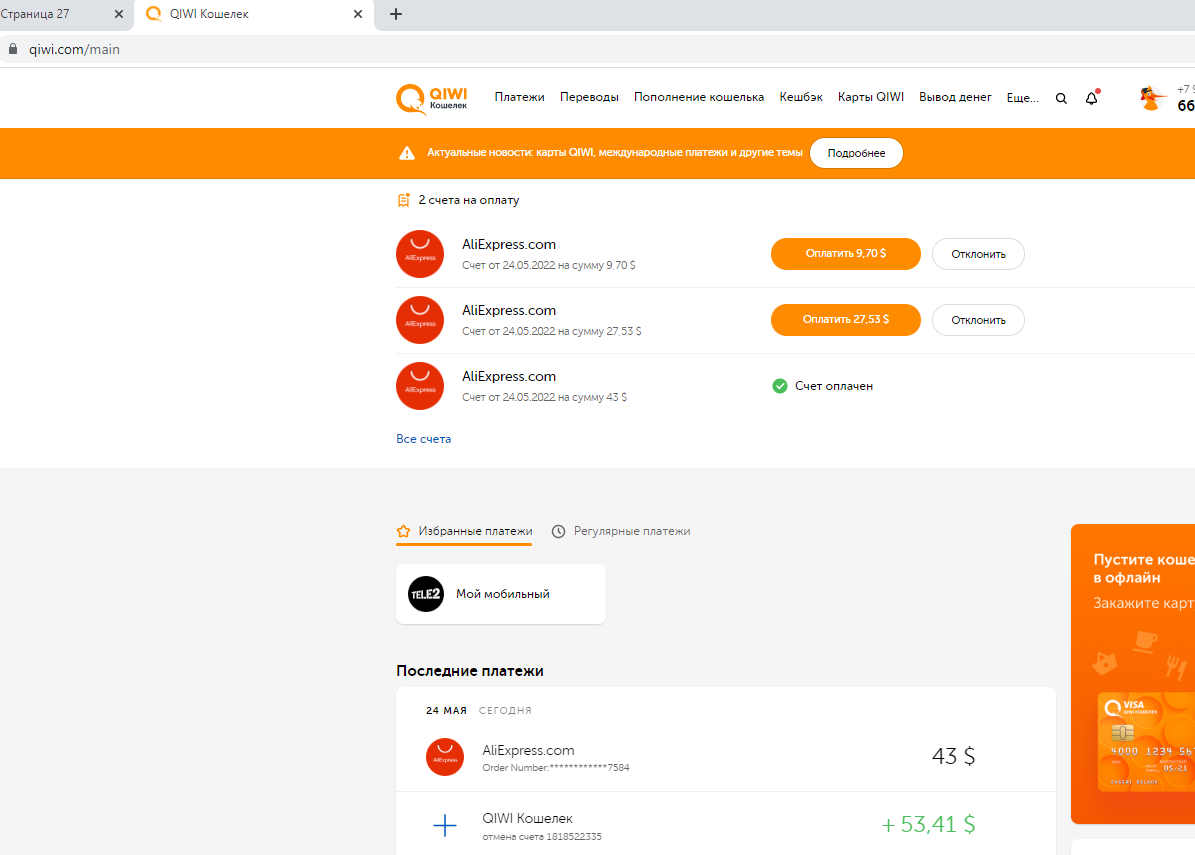Click '2 счета на оплату' heading text
The width and height of the screenshot is (1195, 855).
[x=469, y=200]
